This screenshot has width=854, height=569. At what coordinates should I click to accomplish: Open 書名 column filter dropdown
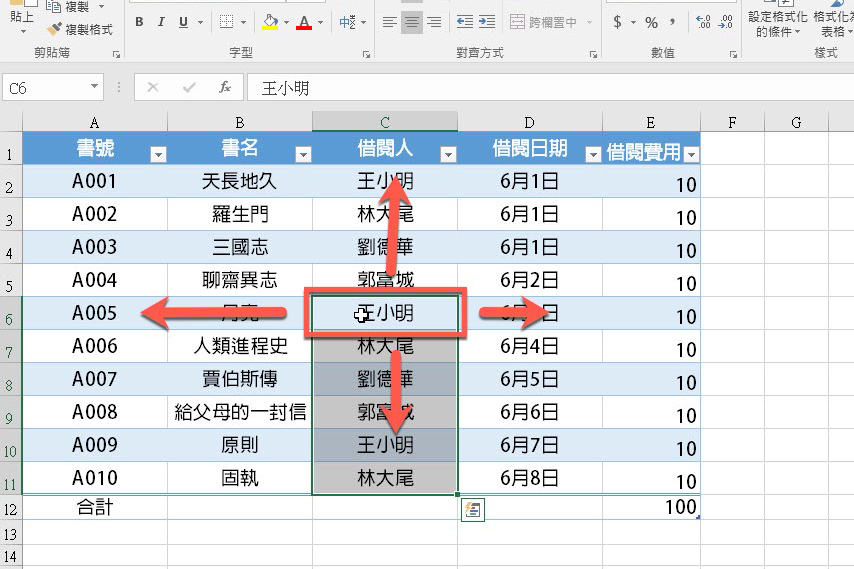tap(303, 155)
